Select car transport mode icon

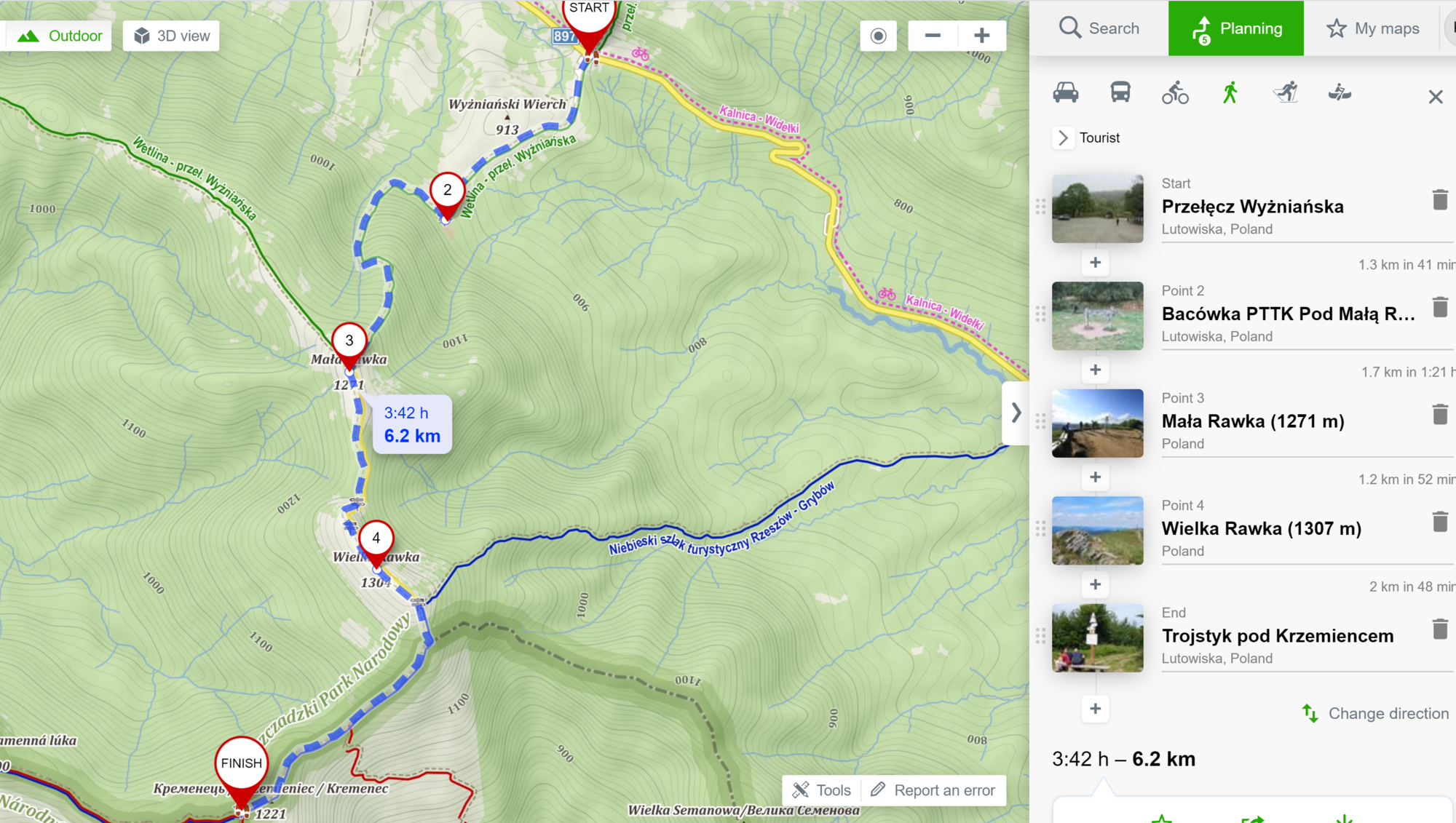[x=1065, y=92]
